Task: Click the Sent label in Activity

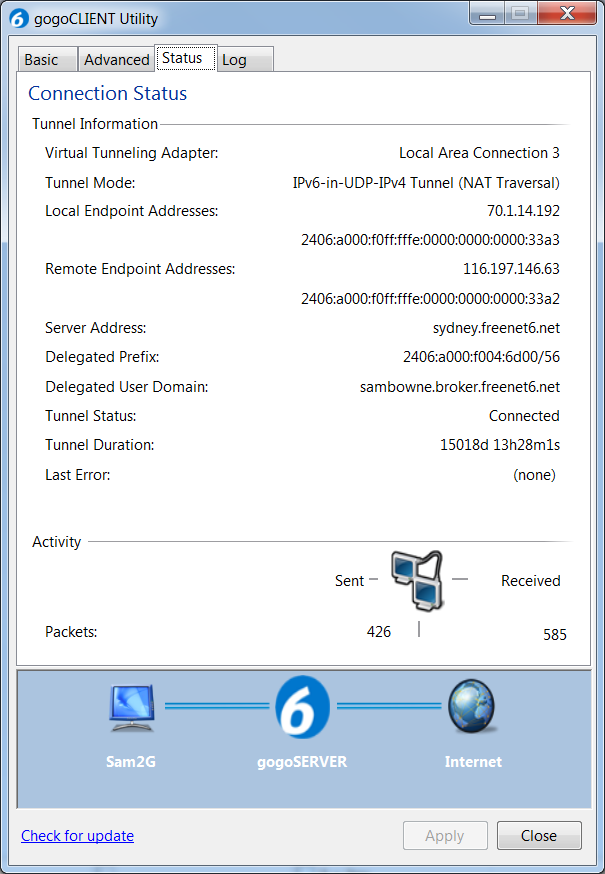Action: tap(349, 580)
